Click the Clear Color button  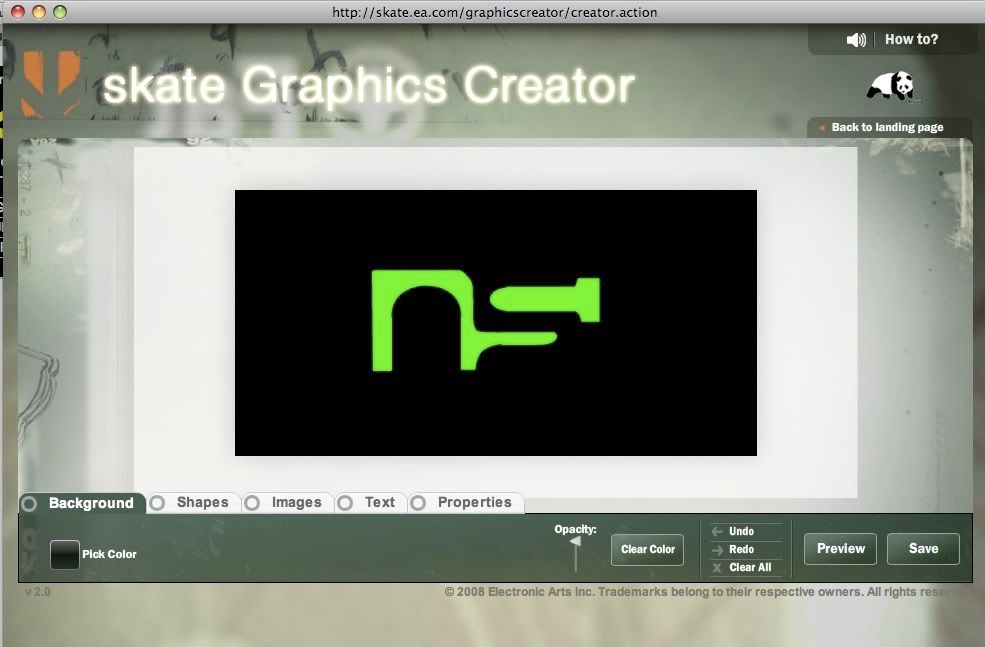[647, 549]
